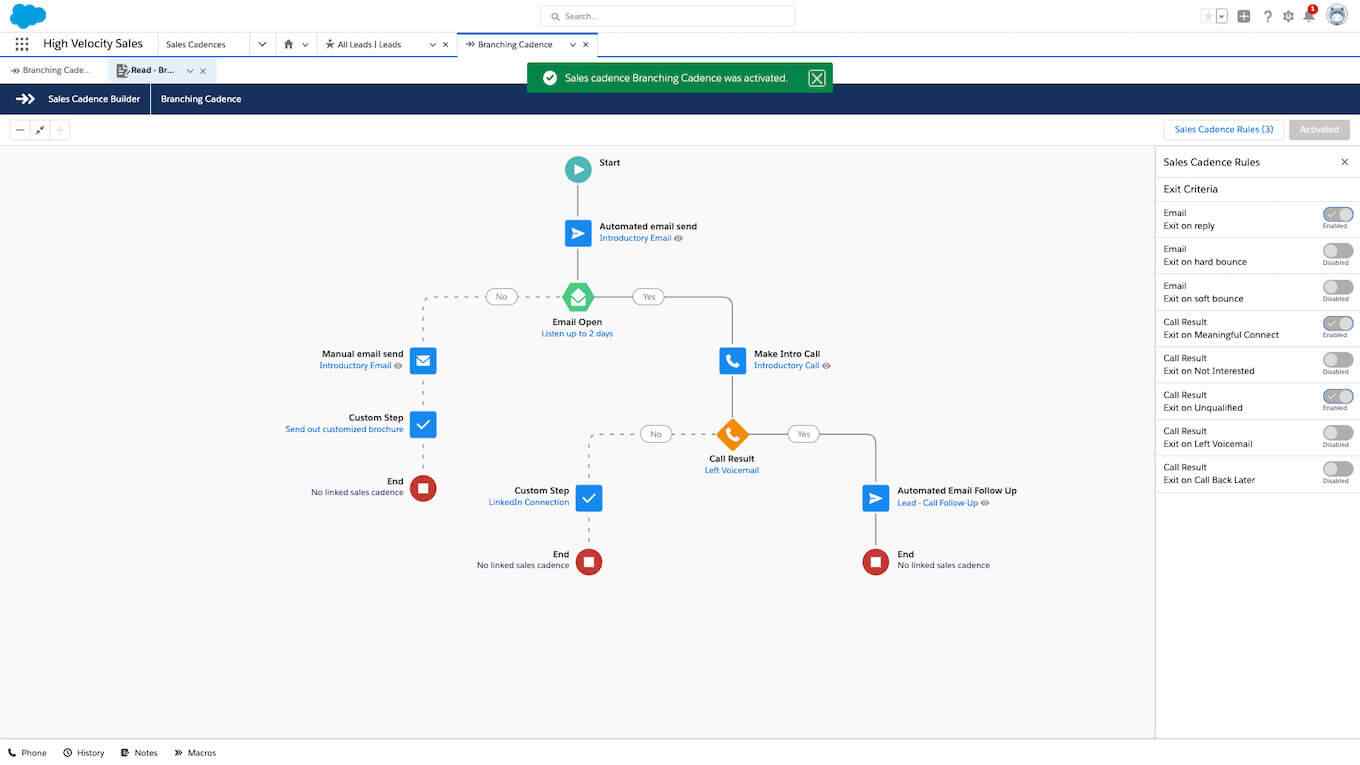The height and width of the screenshot is (765, 1360).
Task: Select the End node below Follow Up
Action: [x=876, y=561]
